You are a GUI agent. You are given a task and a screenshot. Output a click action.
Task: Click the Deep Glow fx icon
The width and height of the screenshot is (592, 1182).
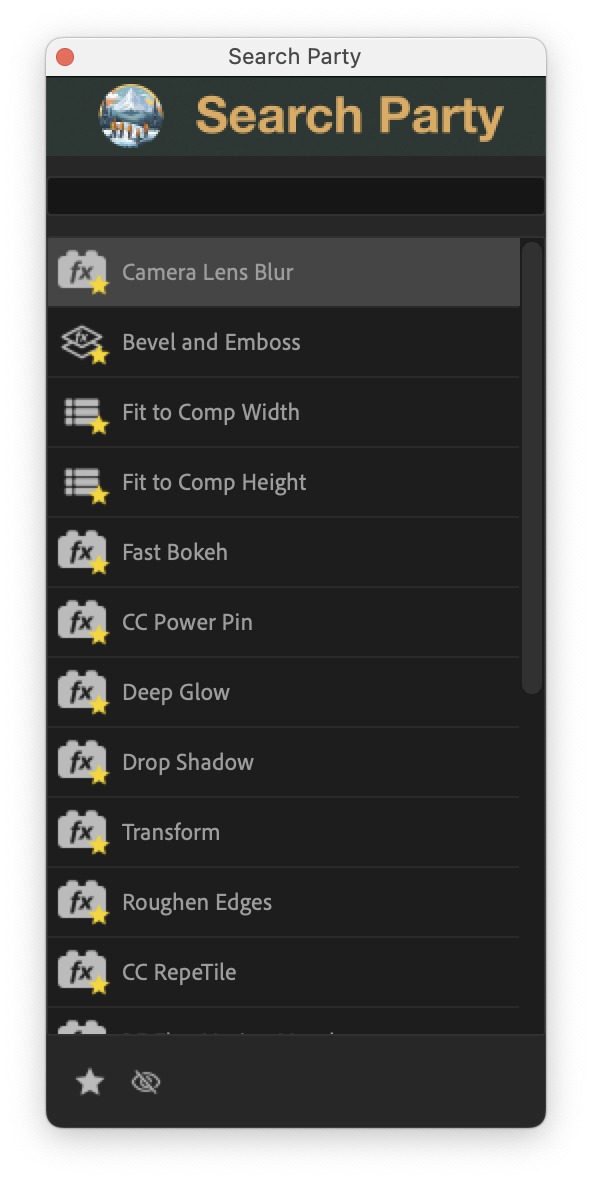tap(84, 691)
